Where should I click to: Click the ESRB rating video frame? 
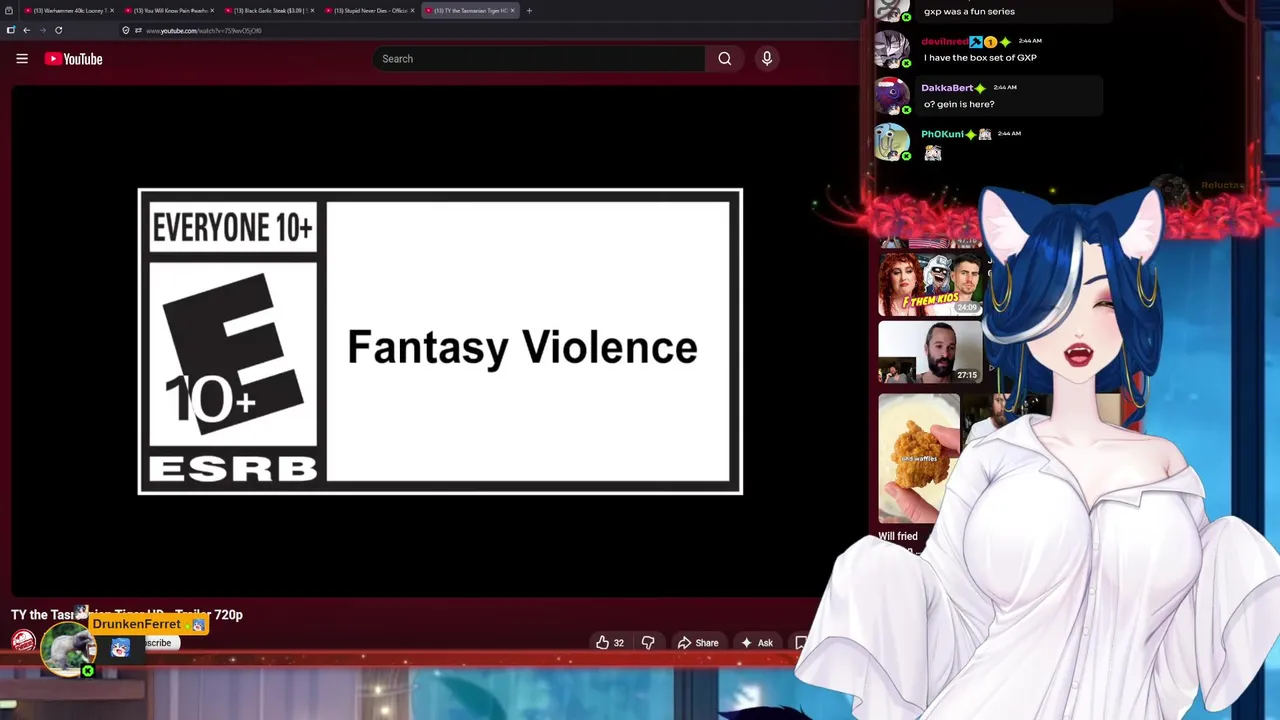[440, 341]
